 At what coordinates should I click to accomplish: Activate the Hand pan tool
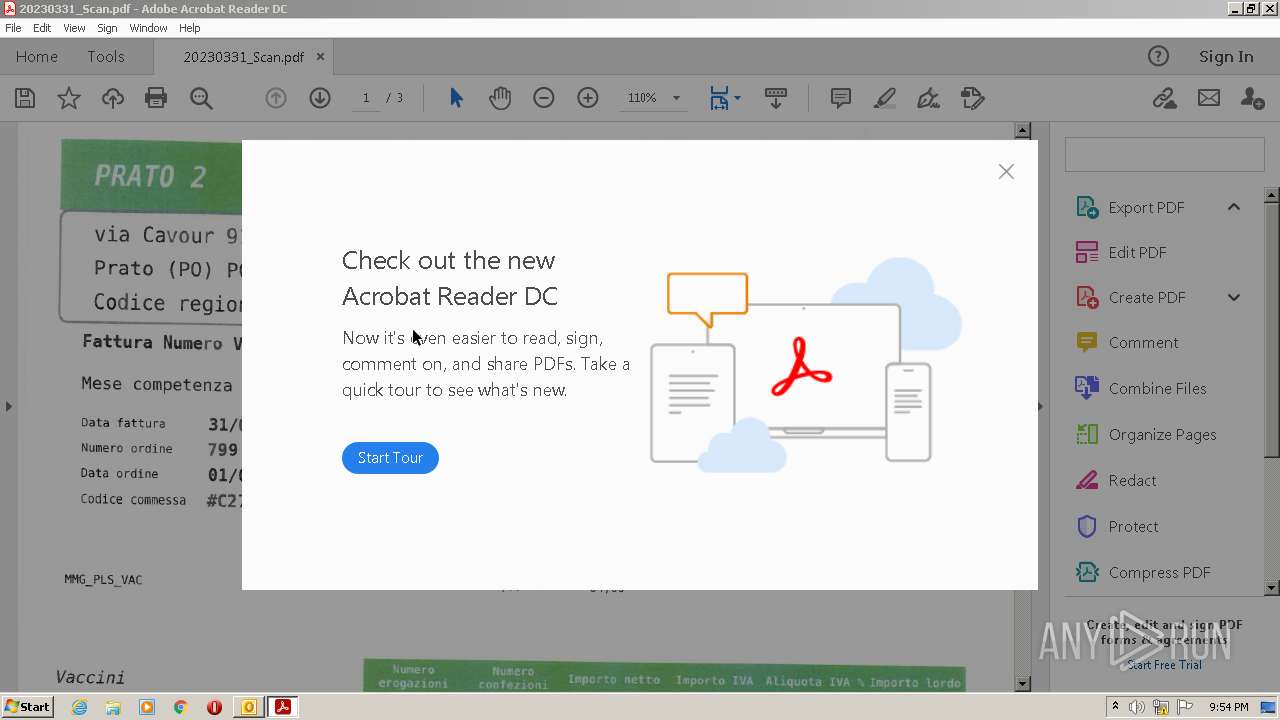point(500,98)
